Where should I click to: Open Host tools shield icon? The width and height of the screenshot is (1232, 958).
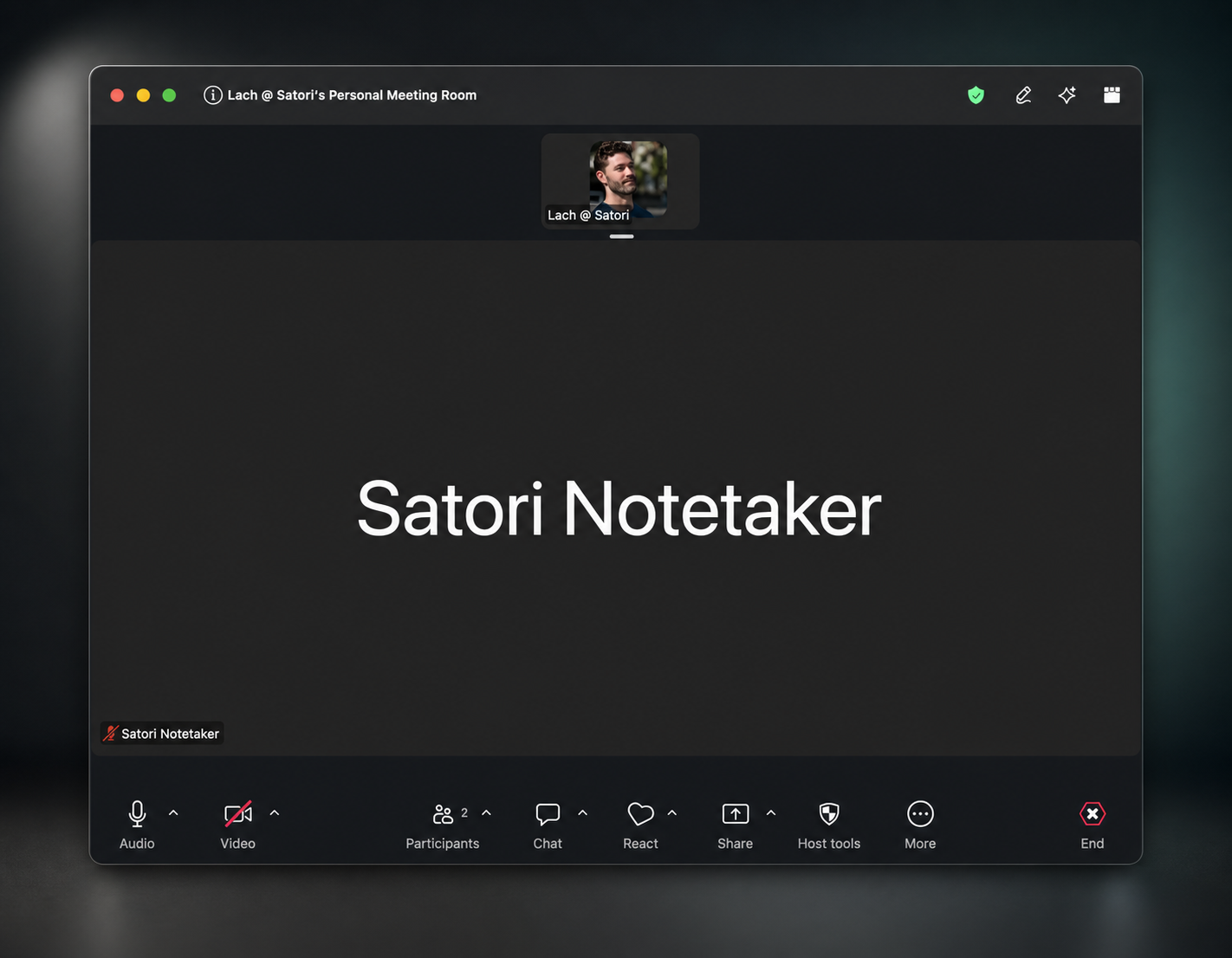pyautogui.click(x=829, y=813)
